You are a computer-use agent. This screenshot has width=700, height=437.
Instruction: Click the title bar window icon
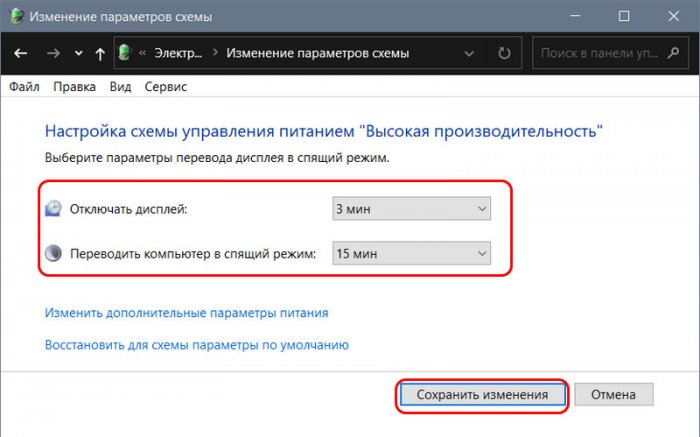[16, 16]
